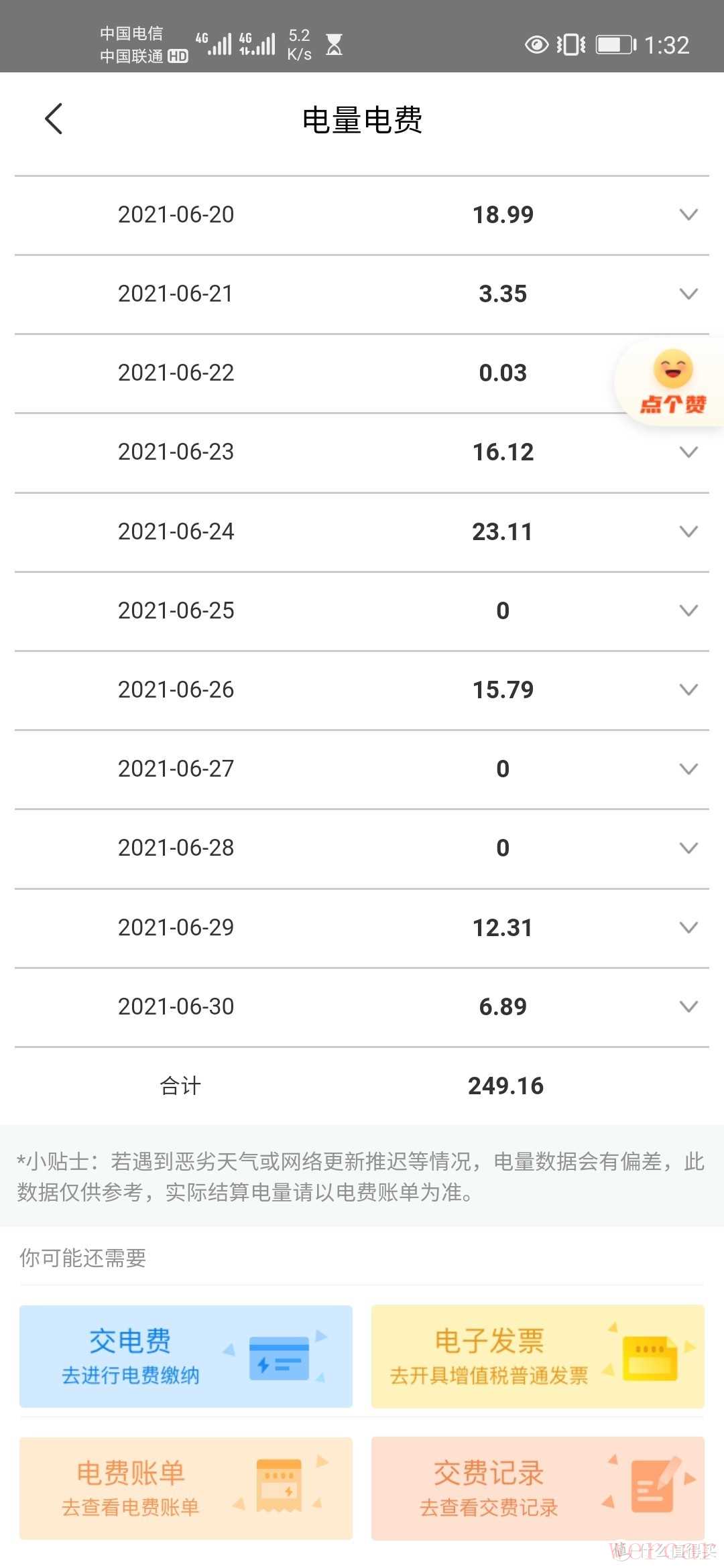Tap the orange bill receipt icon
The image size is (724, 1568).
[x=279, y=1486]
